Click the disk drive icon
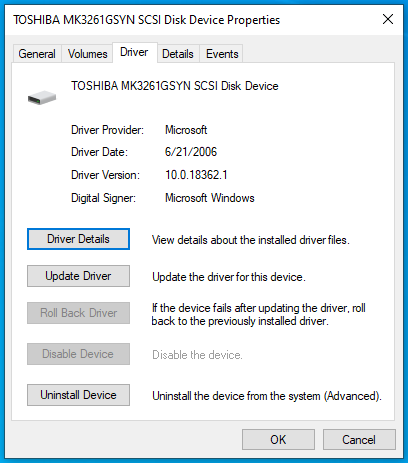 pos(42,98)
